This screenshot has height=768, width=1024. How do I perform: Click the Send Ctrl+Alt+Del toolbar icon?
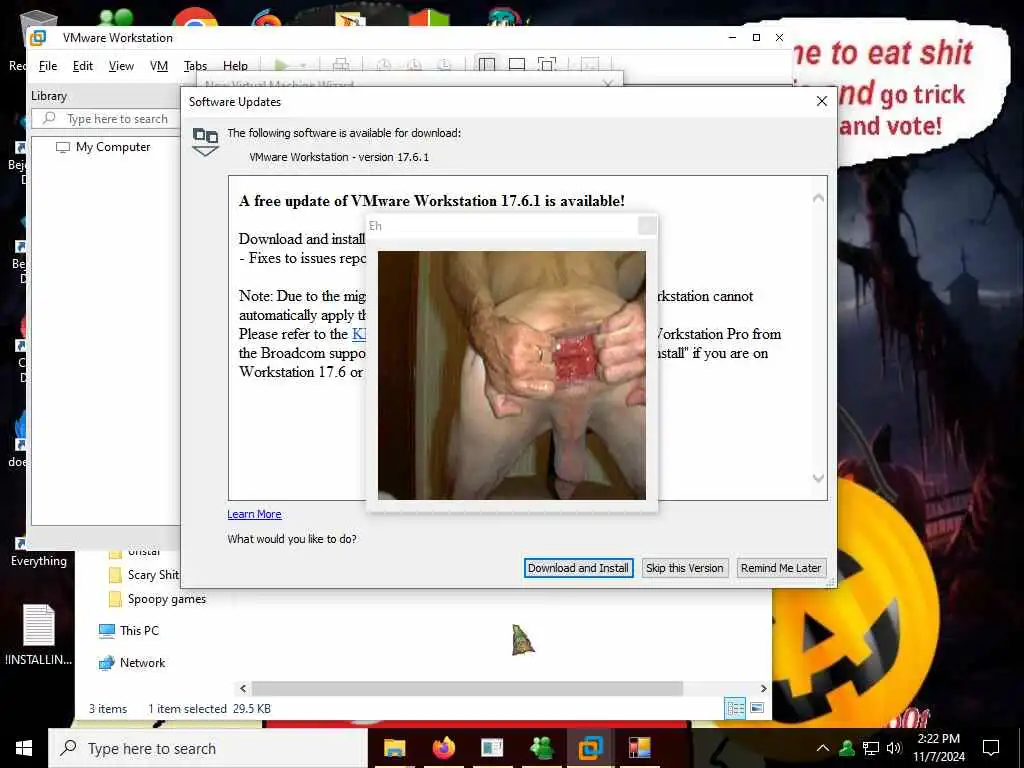tap(341, 65)
